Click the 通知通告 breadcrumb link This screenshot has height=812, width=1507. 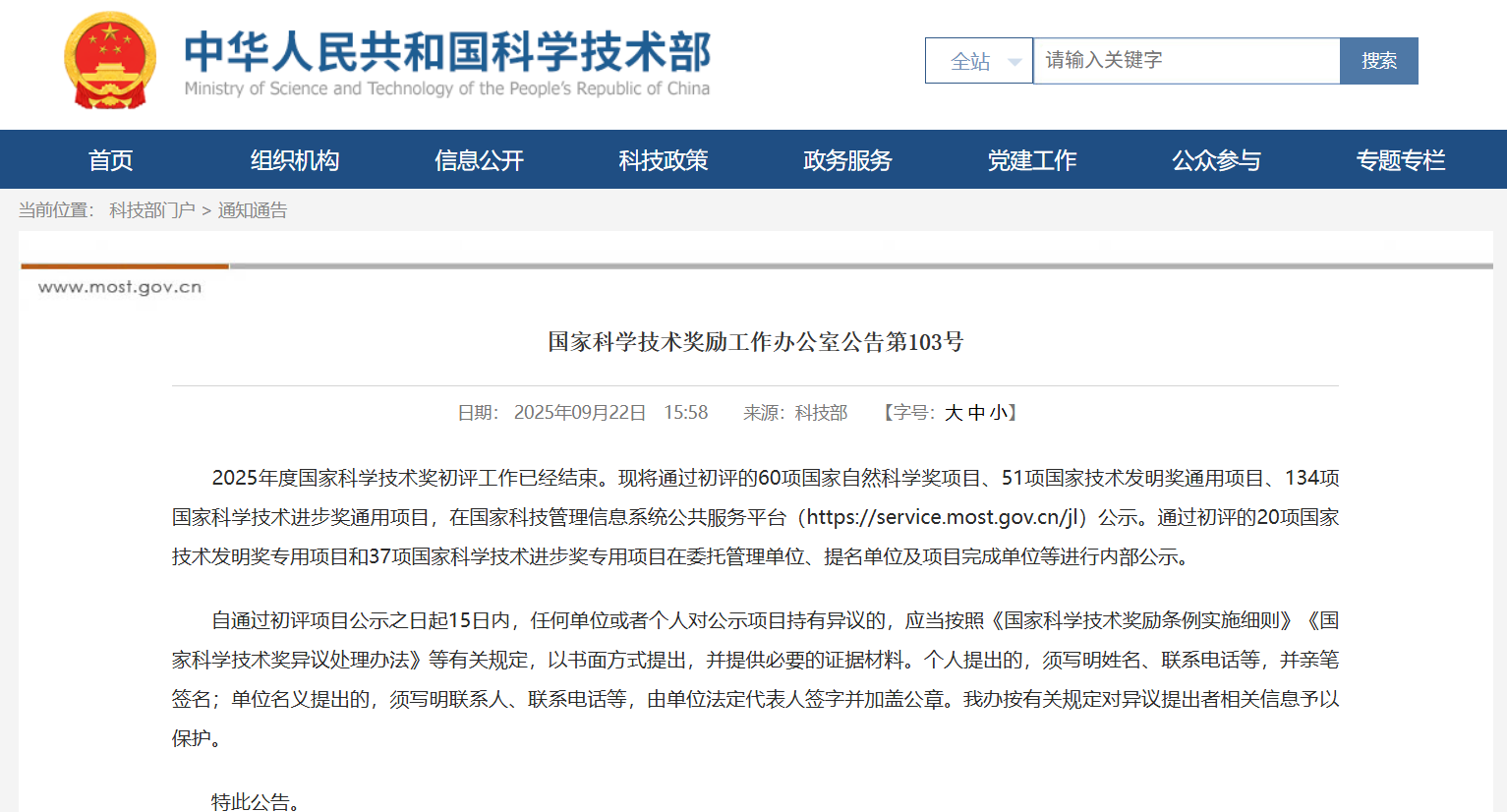click(x=253, y=210)
